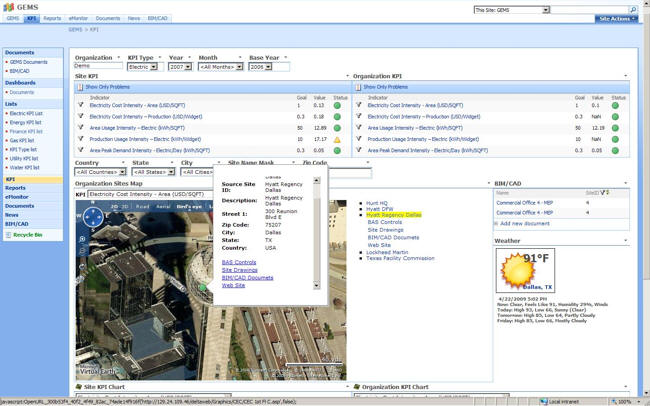Open the Web Site link in the site popup
Viewport: 650px width, 406px height.
click(x=233, y=285)
